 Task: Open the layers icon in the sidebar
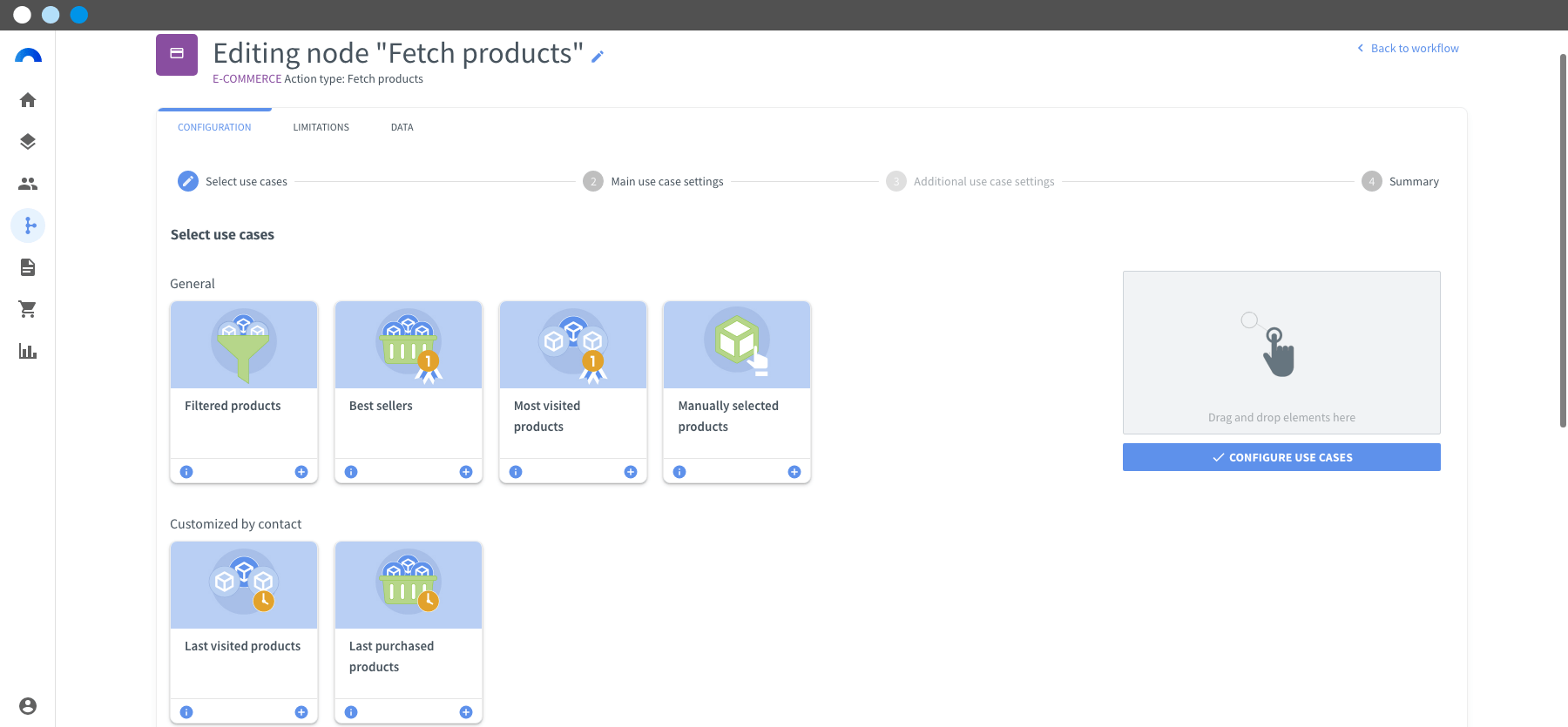[x=28, y=142]
